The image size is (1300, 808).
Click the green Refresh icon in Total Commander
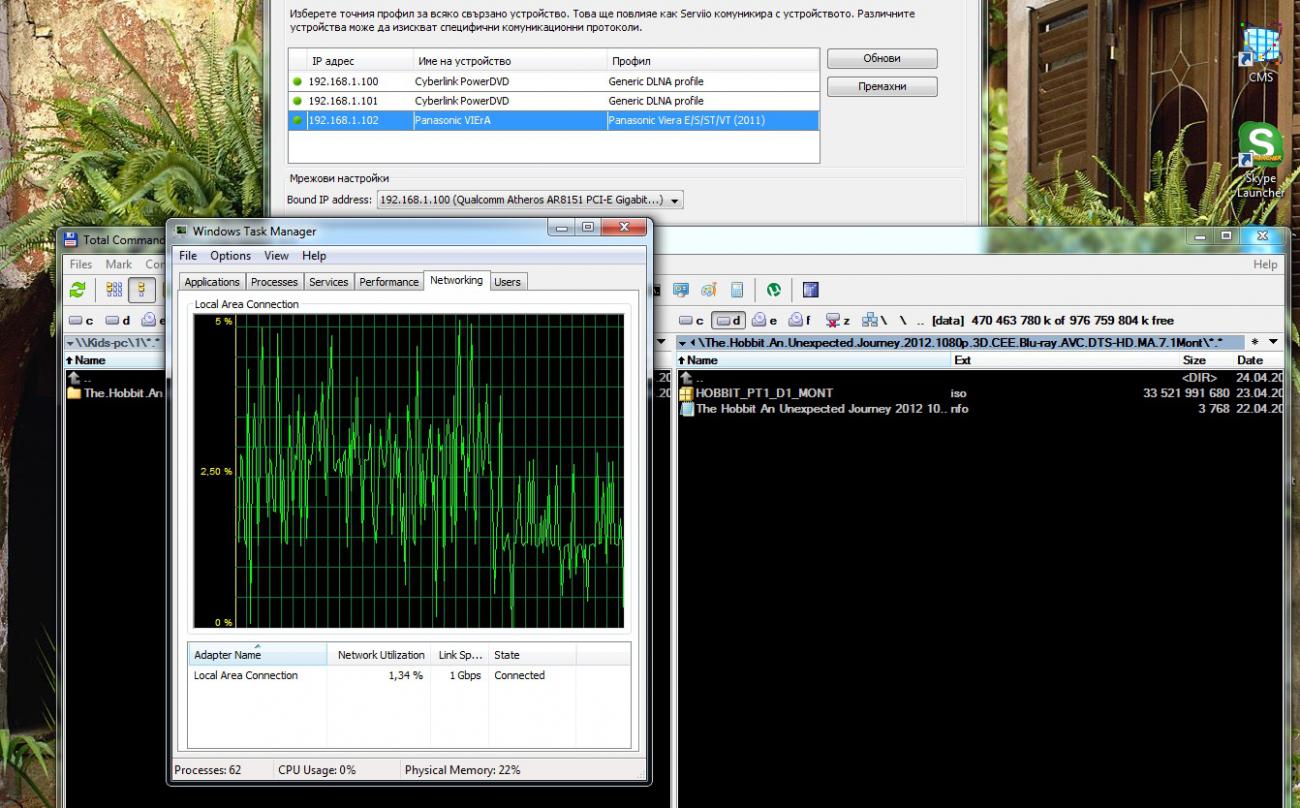click(77, 290)
